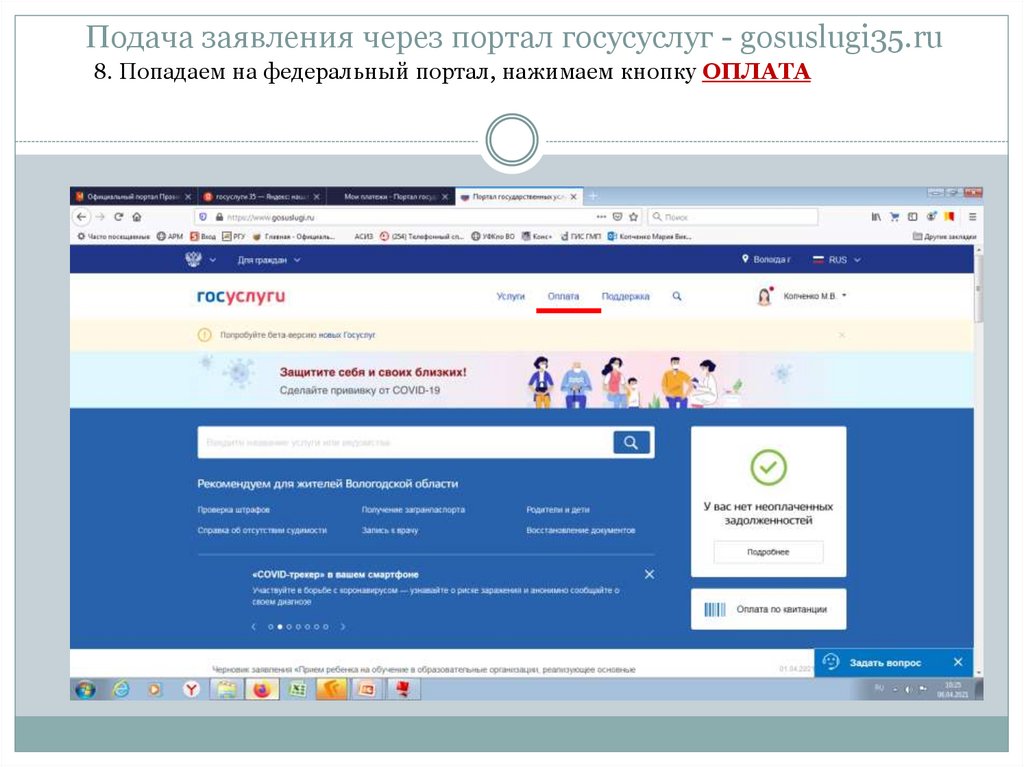Open the ГИС ГМП bookmark
Viewport: 1024px width, 767px height.
pyautogui.click(x=581, y=237)
